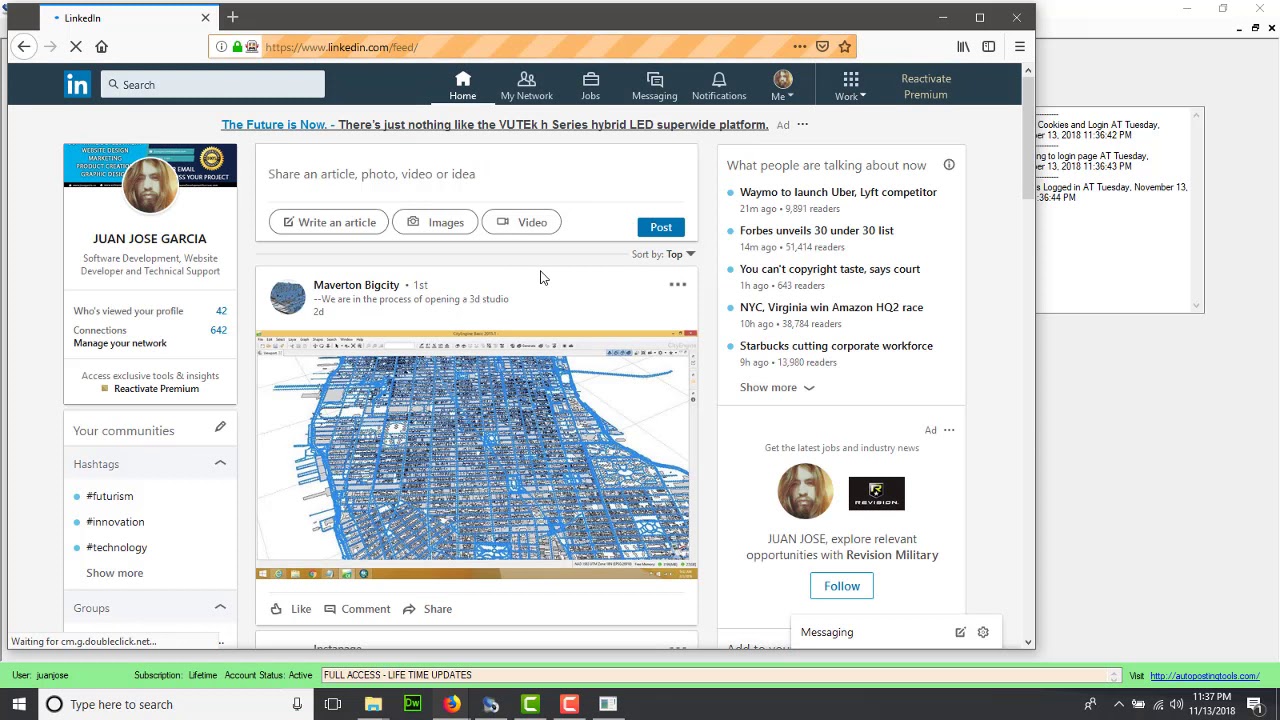Click the LinkedIn search field

[x=212, y=85]
